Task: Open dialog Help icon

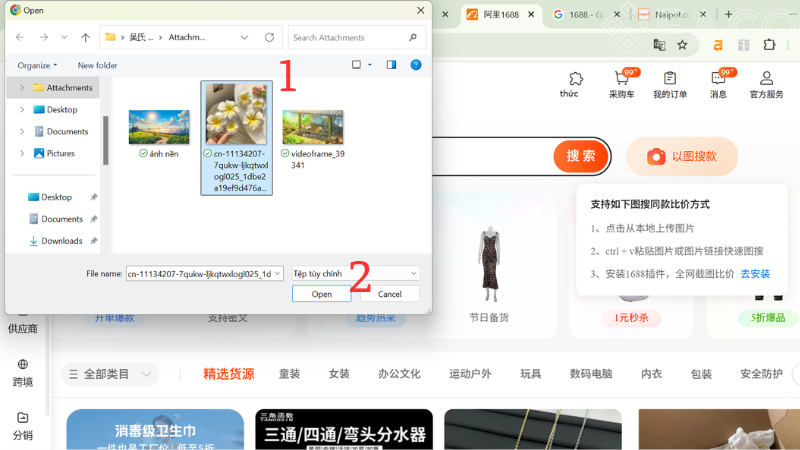Action: coord(416,65)
